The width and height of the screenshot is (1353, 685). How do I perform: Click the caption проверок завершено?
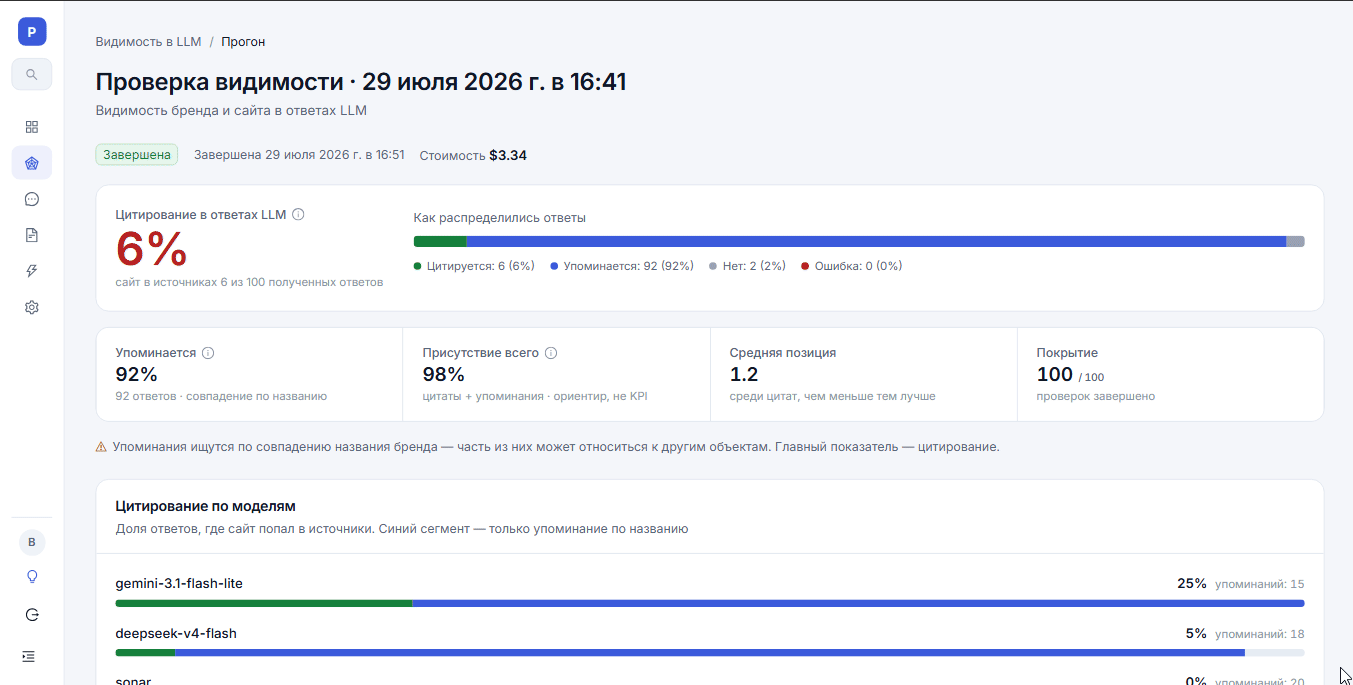1096,396
